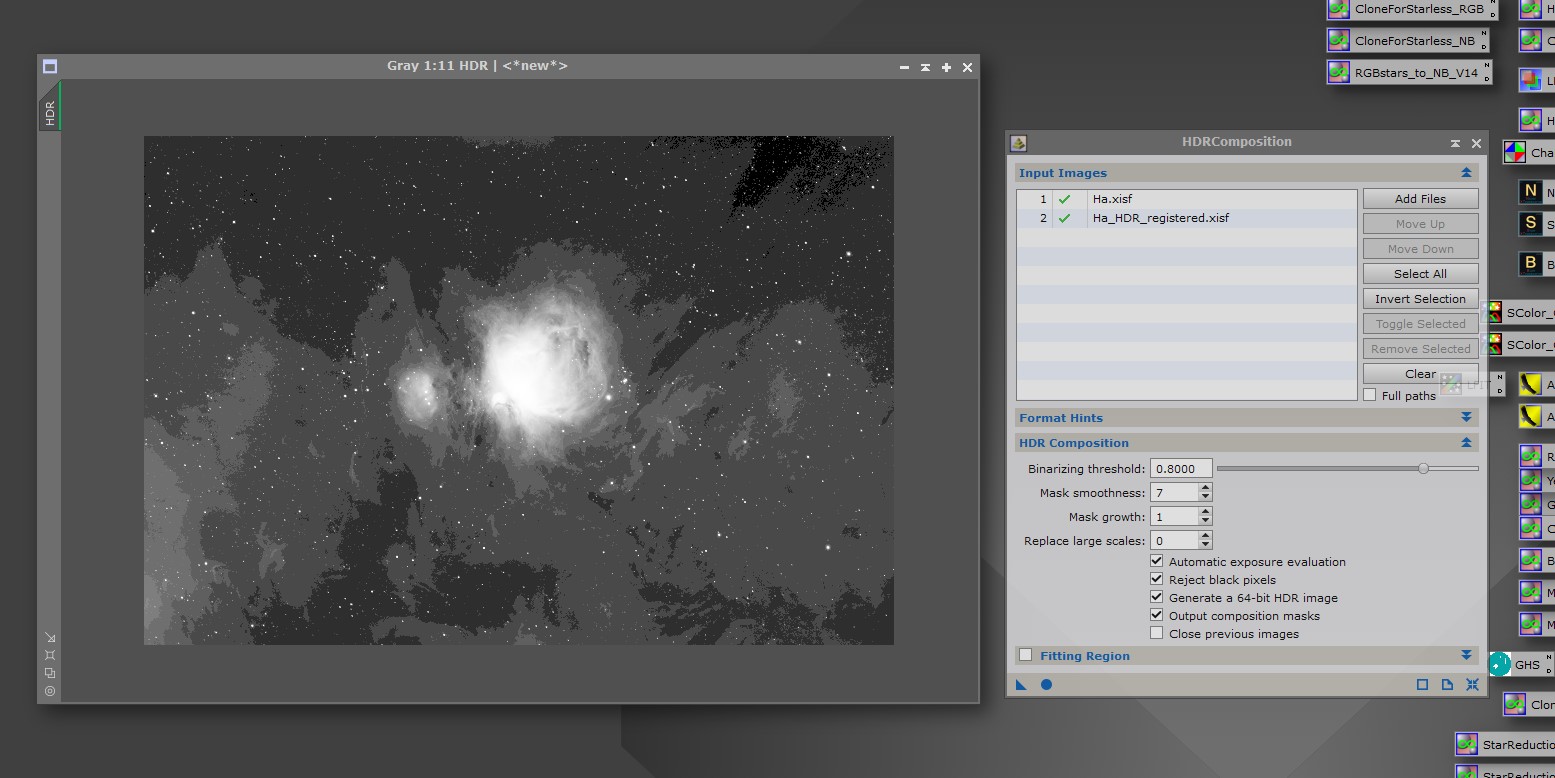The width and height of the screenshot is (1555, 778).
Task: Disable Automatic exposure evaluation checkbox
Action: click(x=1157, y=561)
